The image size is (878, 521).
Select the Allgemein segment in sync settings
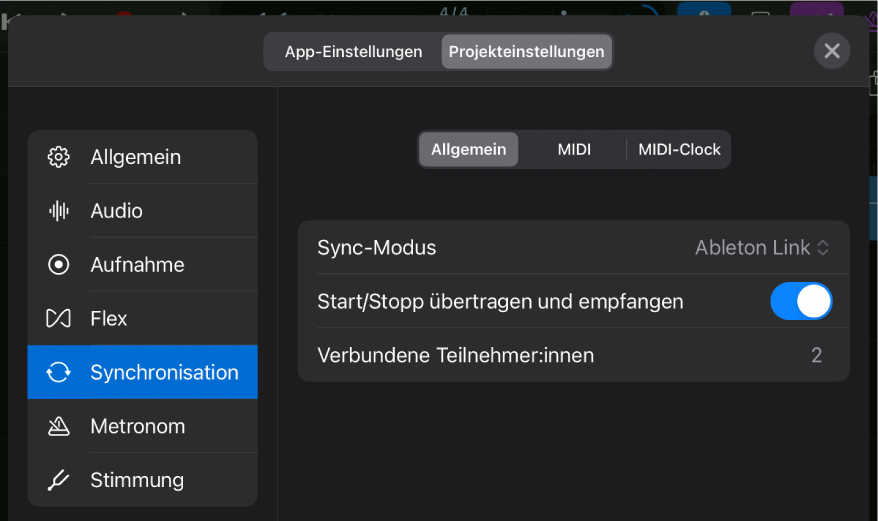[x=468, y=150]
